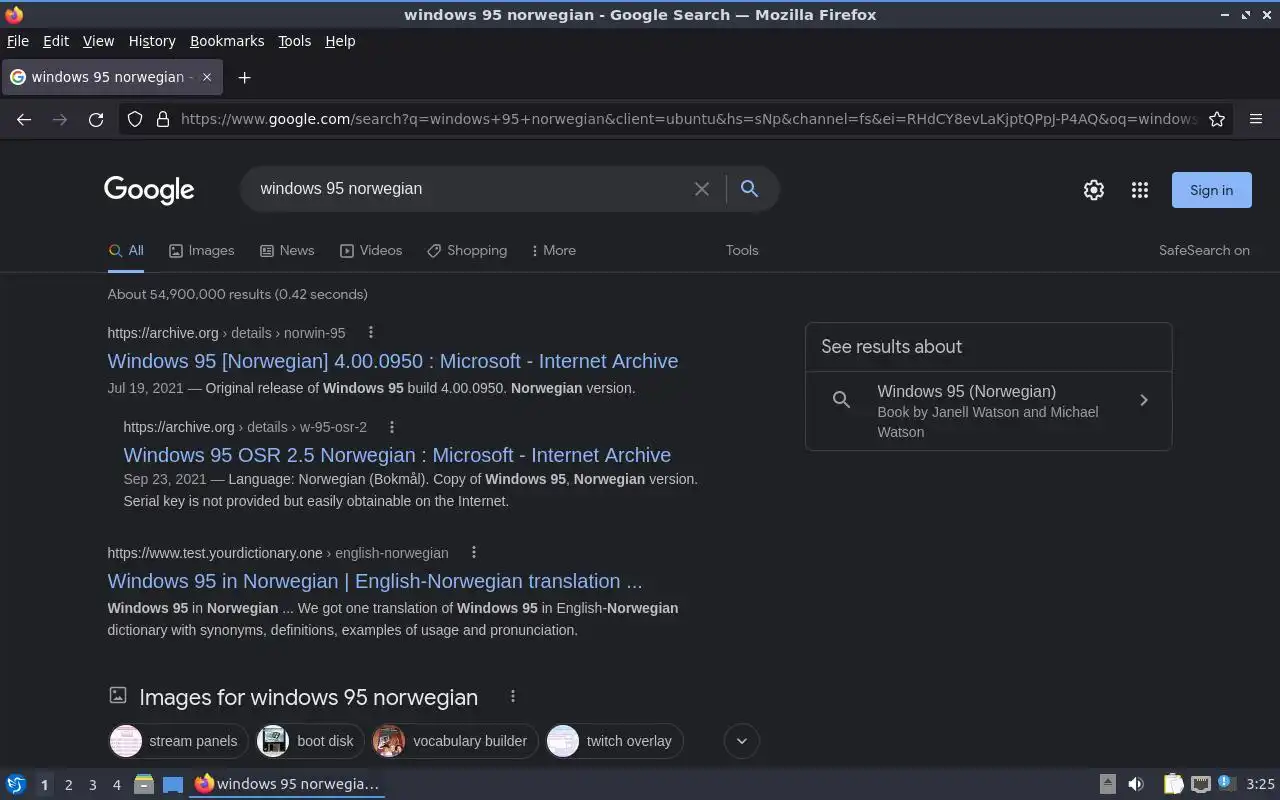Click the Firefox taskbar window button
Image resolution: width=1280 pixels, height=800 pixels.
287,784
